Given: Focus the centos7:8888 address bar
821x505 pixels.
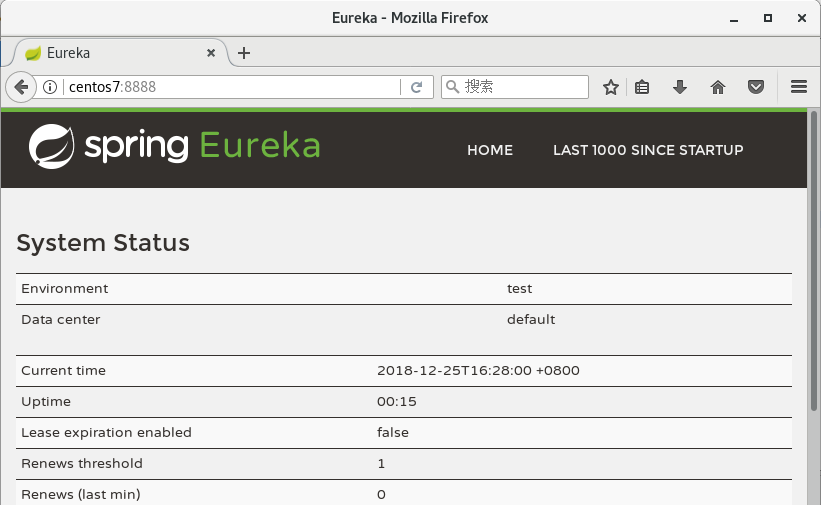Looking at the screenshot, I should click(230, 87).
